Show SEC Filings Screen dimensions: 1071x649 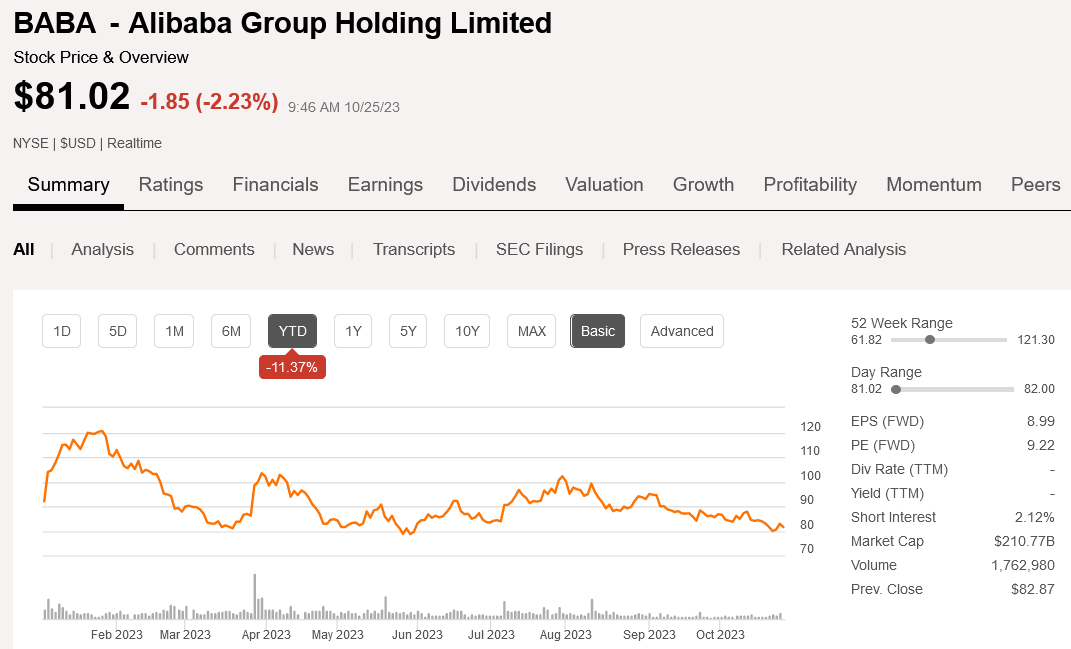(x=540, y=249)
